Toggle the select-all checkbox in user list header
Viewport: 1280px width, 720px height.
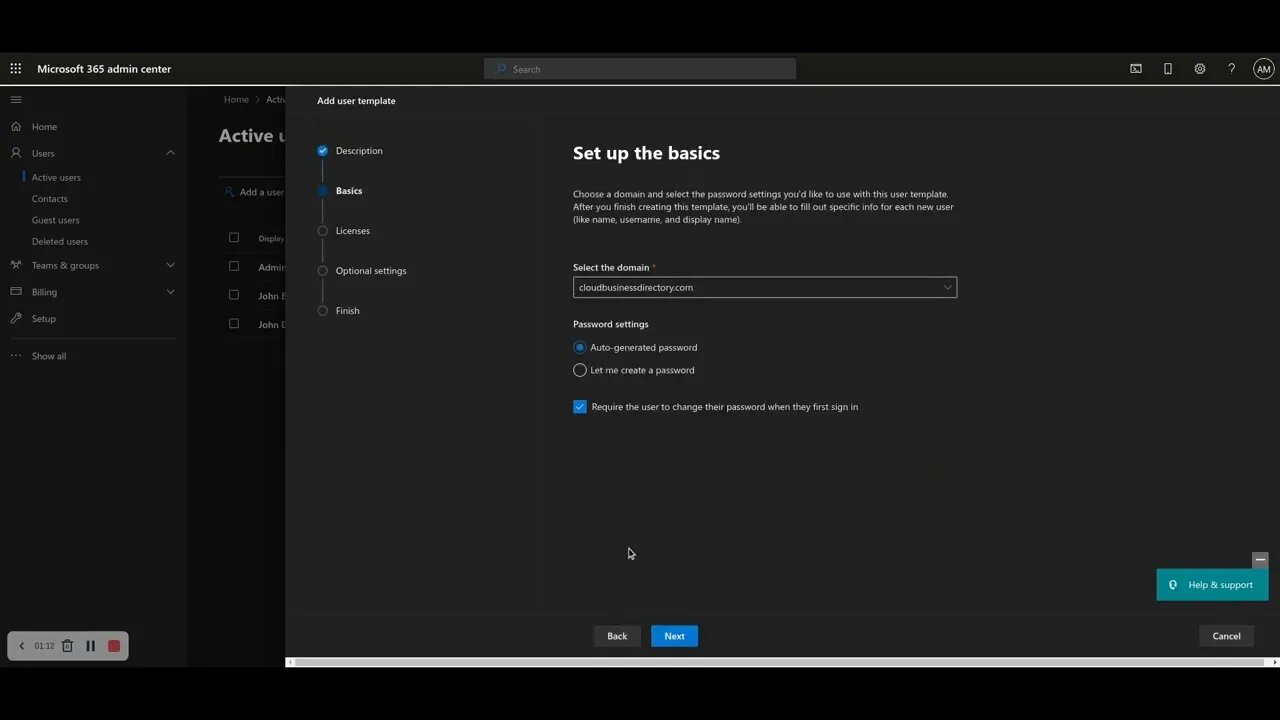234,237
